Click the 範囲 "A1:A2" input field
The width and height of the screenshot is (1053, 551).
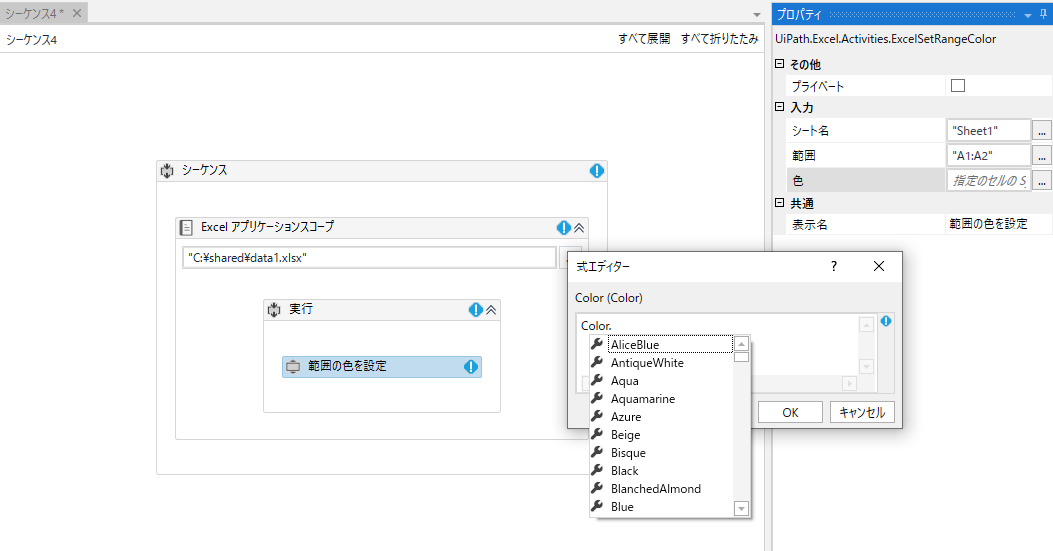[x=989, y=156]
